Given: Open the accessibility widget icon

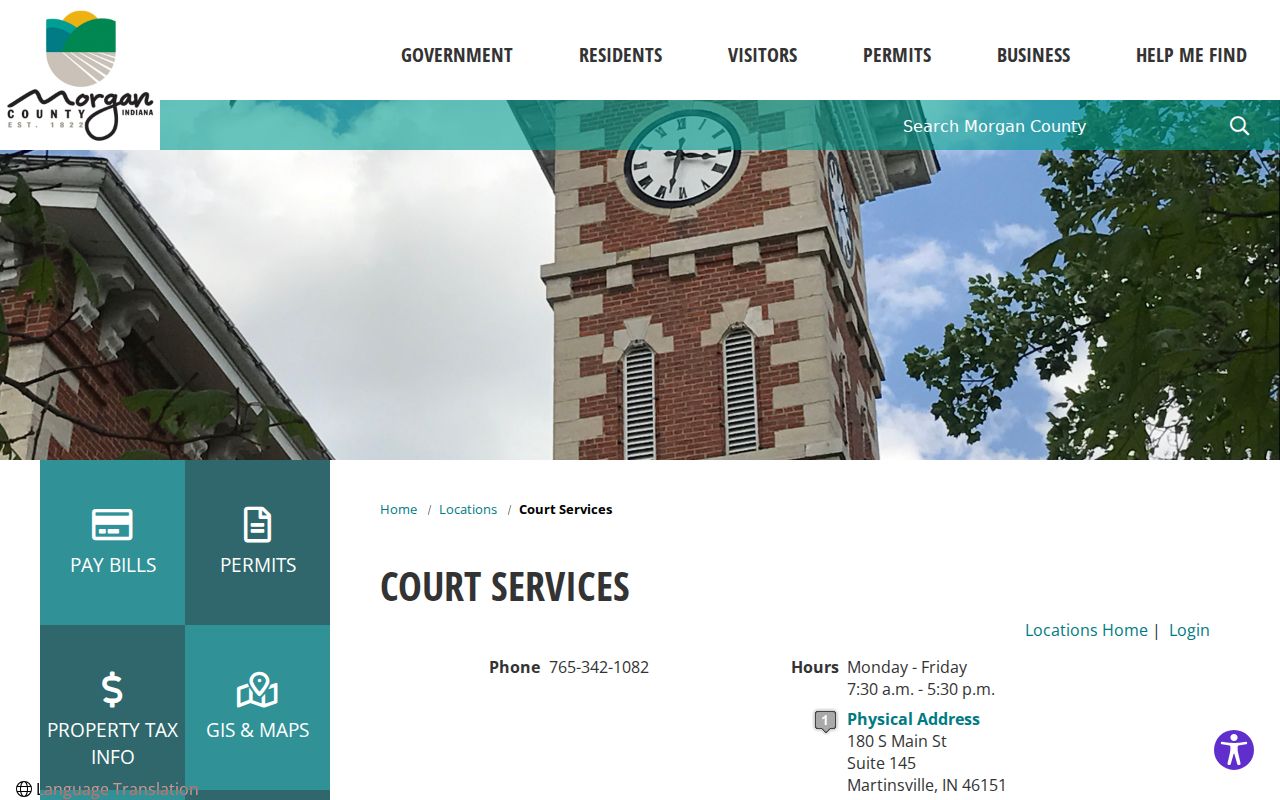Looking at the screenshot, I should tap(1234, 750).
